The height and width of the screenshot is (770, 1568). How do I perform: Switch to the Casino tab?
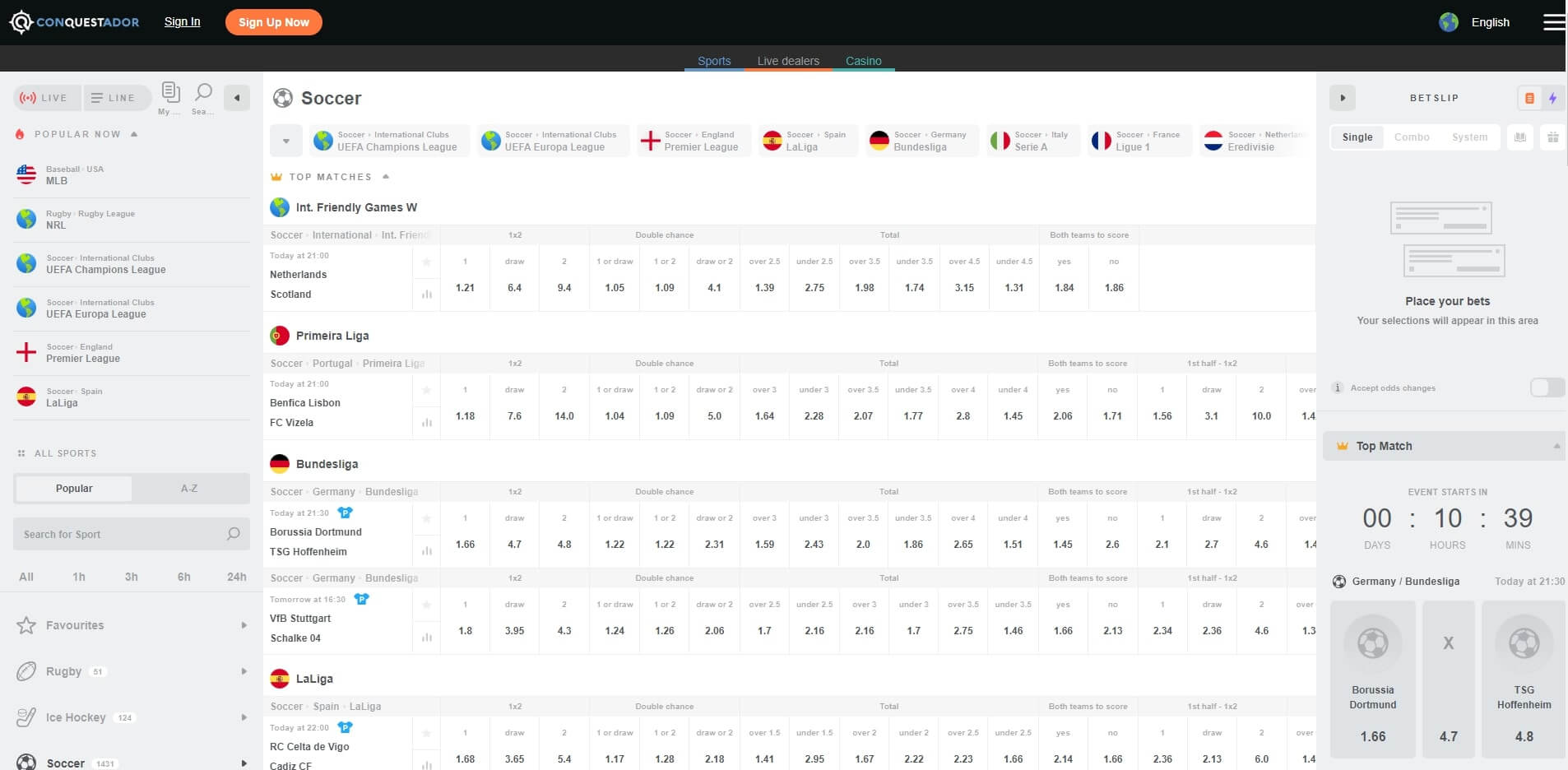click(863, 61)
